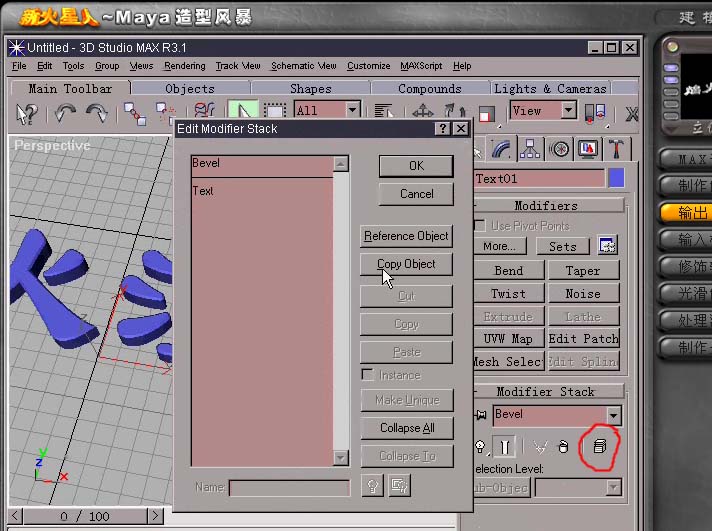Click the Undo arrow icon
This screenshot has width=712, height=531.
65,113
